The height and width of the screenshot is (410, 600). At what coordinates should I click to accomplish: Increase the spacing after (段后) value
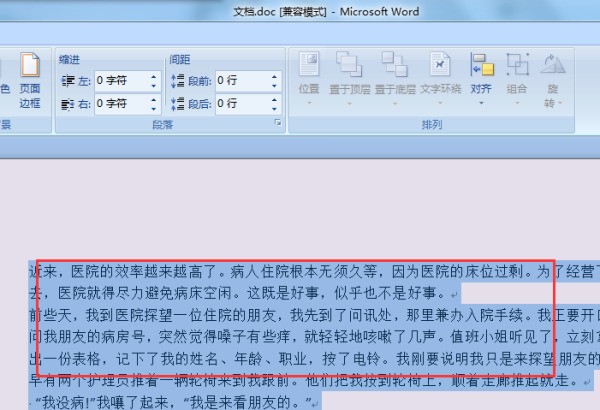274,100
